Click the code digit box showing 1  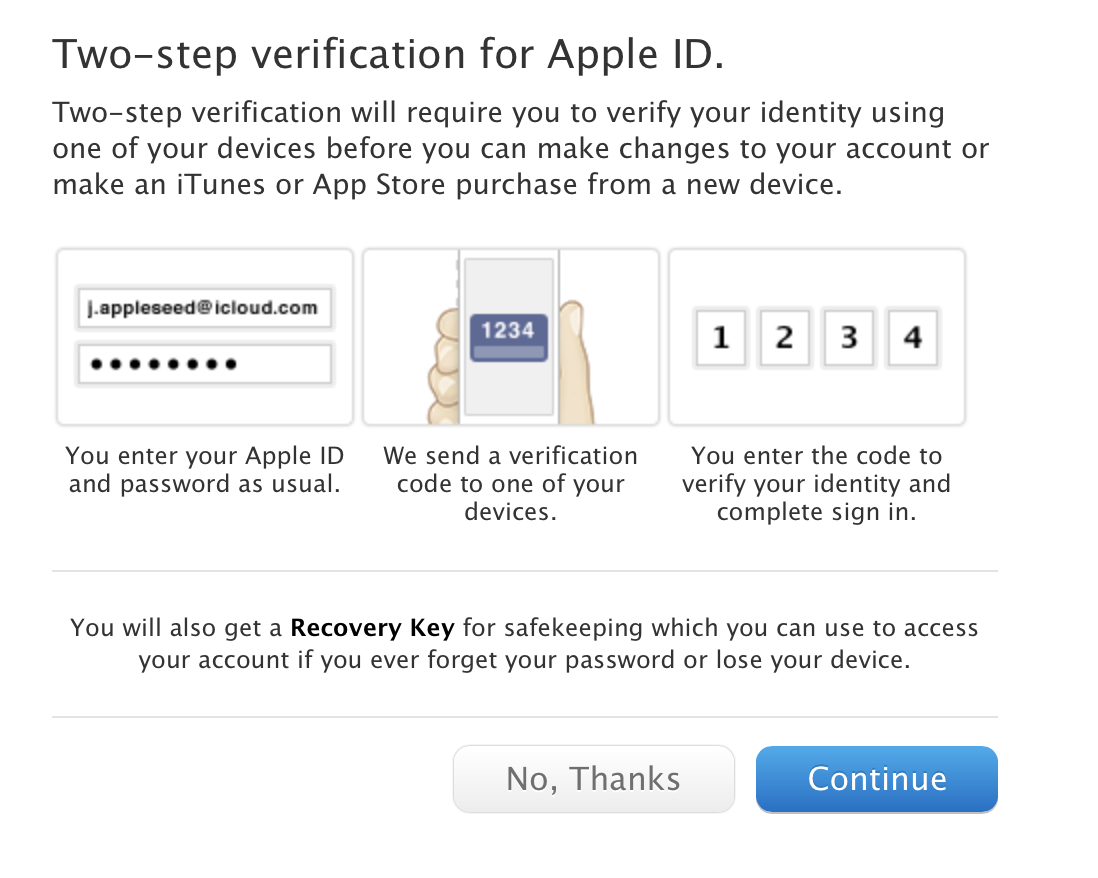(x=720, y=337)
